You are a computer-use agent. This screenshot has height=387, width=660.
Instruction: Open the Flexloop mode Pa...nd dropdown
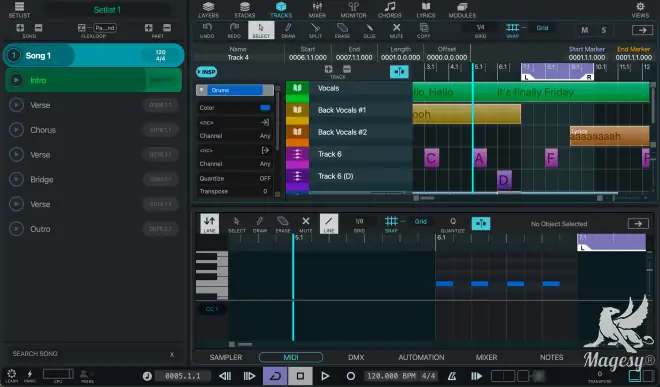tap(104, 28)
